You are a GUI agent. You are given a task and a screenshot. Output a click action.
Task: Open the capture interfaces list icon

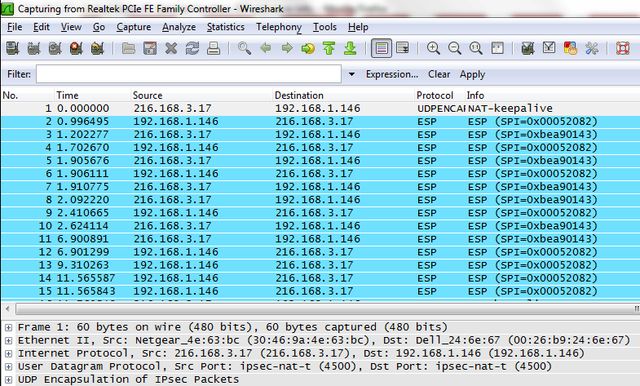(13, 48)
